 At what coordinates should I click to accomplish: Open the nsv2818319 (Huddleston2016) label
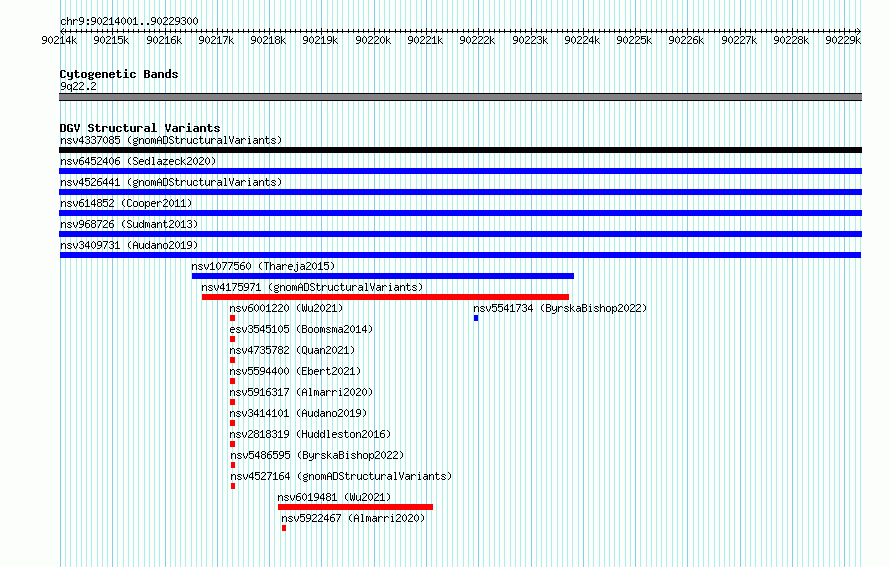(x=310, y=434)
